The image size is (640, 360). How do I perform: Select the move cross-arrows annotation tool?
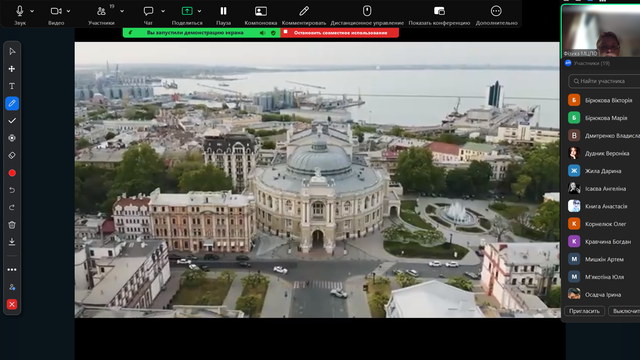[12, 69]
